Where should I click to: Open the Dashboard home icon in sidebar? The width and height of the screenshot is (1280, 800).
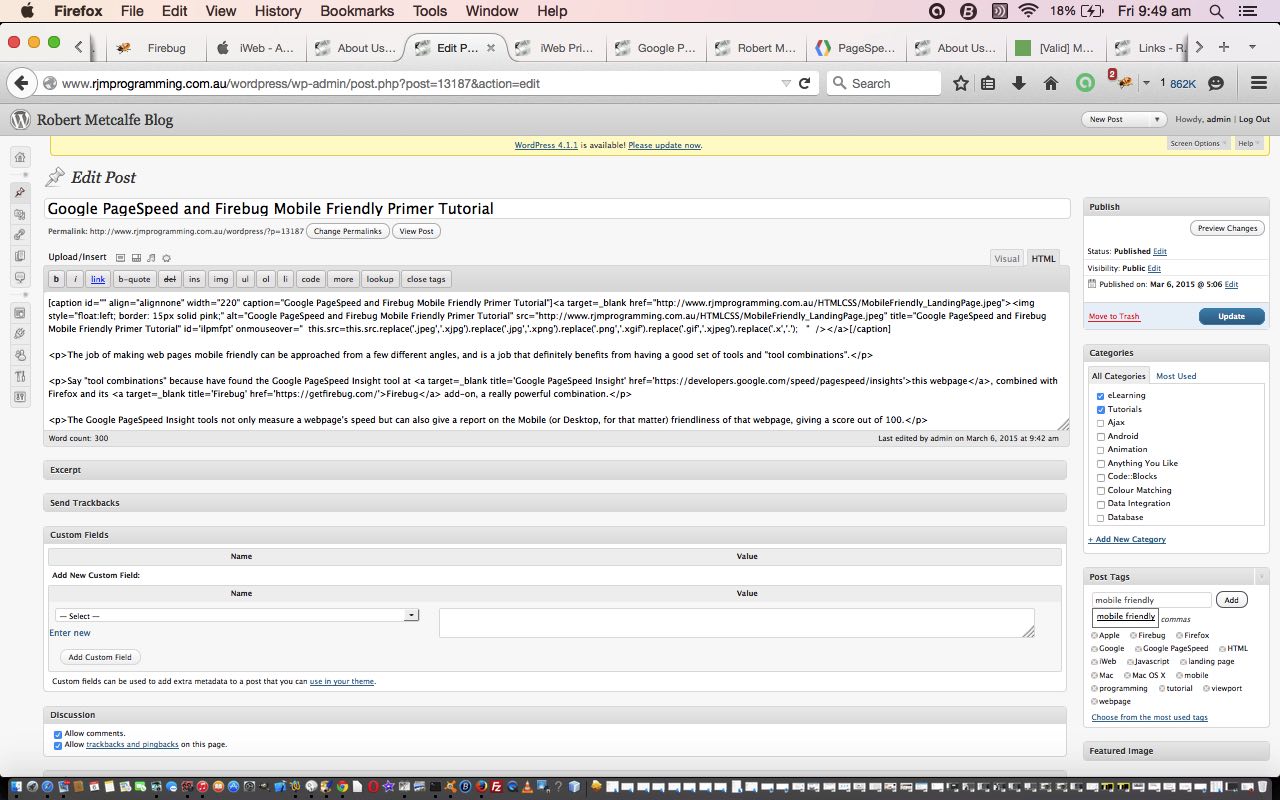(x=20, y=157)
